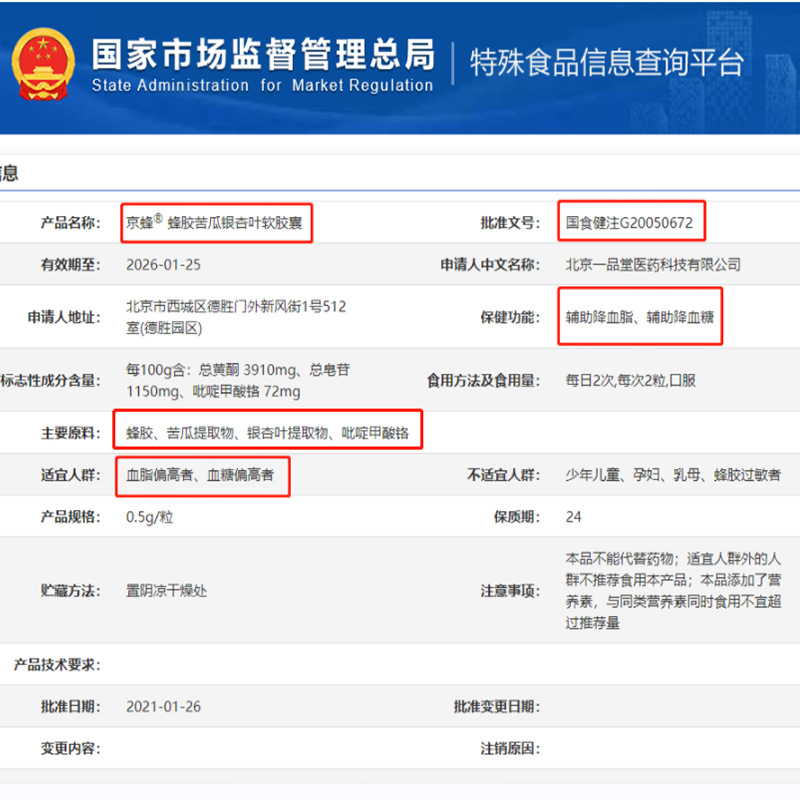Click the 申请人中文名称 label
Screen dimensions: 800x800
tap(490, 264)
